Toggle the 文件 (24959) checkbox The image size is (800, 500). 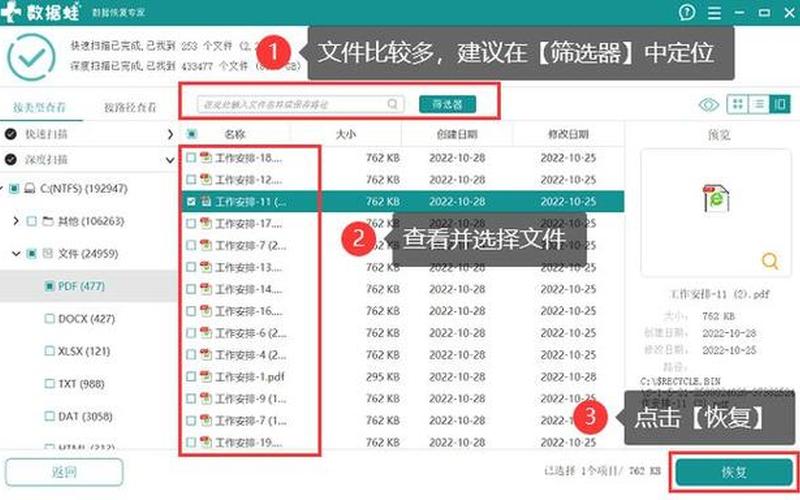pyautogui.click(x=32, y=254)
